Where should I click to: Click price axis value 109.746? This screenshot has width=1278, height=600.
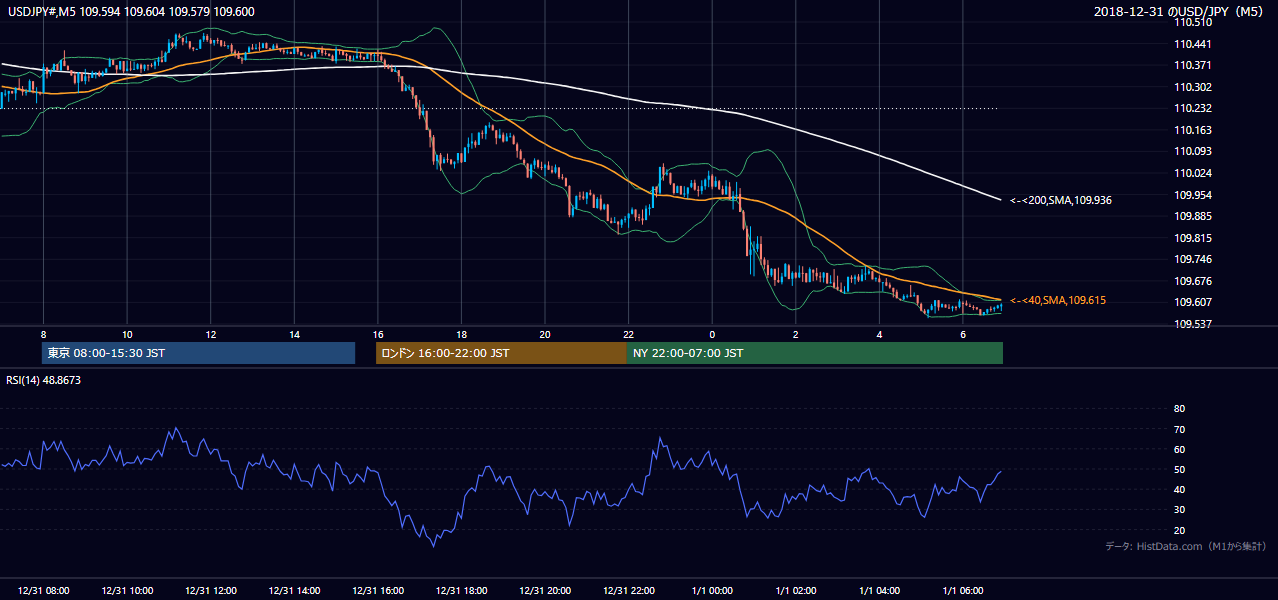point(1193,259)
